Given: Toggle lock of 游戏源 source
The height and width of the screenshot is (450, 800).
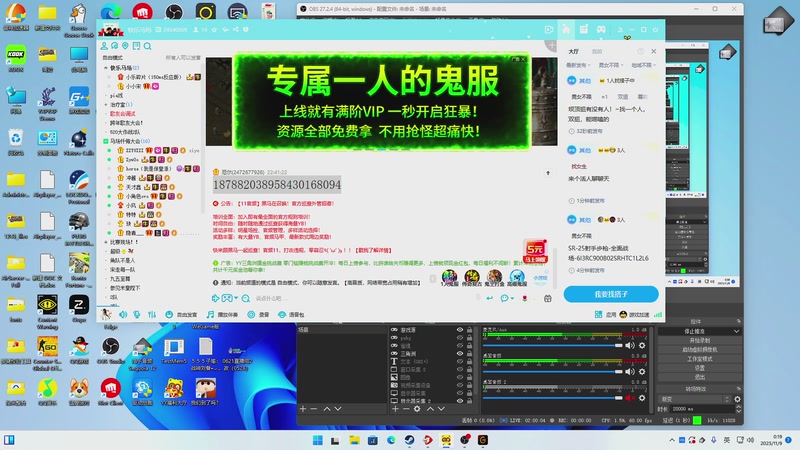Looking at the screenshot, I should (469, 330).
